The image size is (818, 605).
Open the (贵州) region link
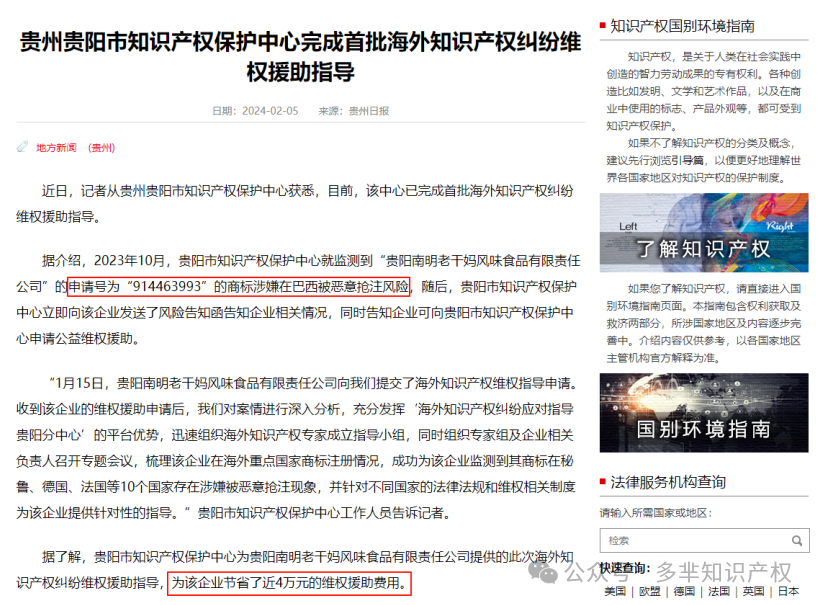click(x=101, y=148)
